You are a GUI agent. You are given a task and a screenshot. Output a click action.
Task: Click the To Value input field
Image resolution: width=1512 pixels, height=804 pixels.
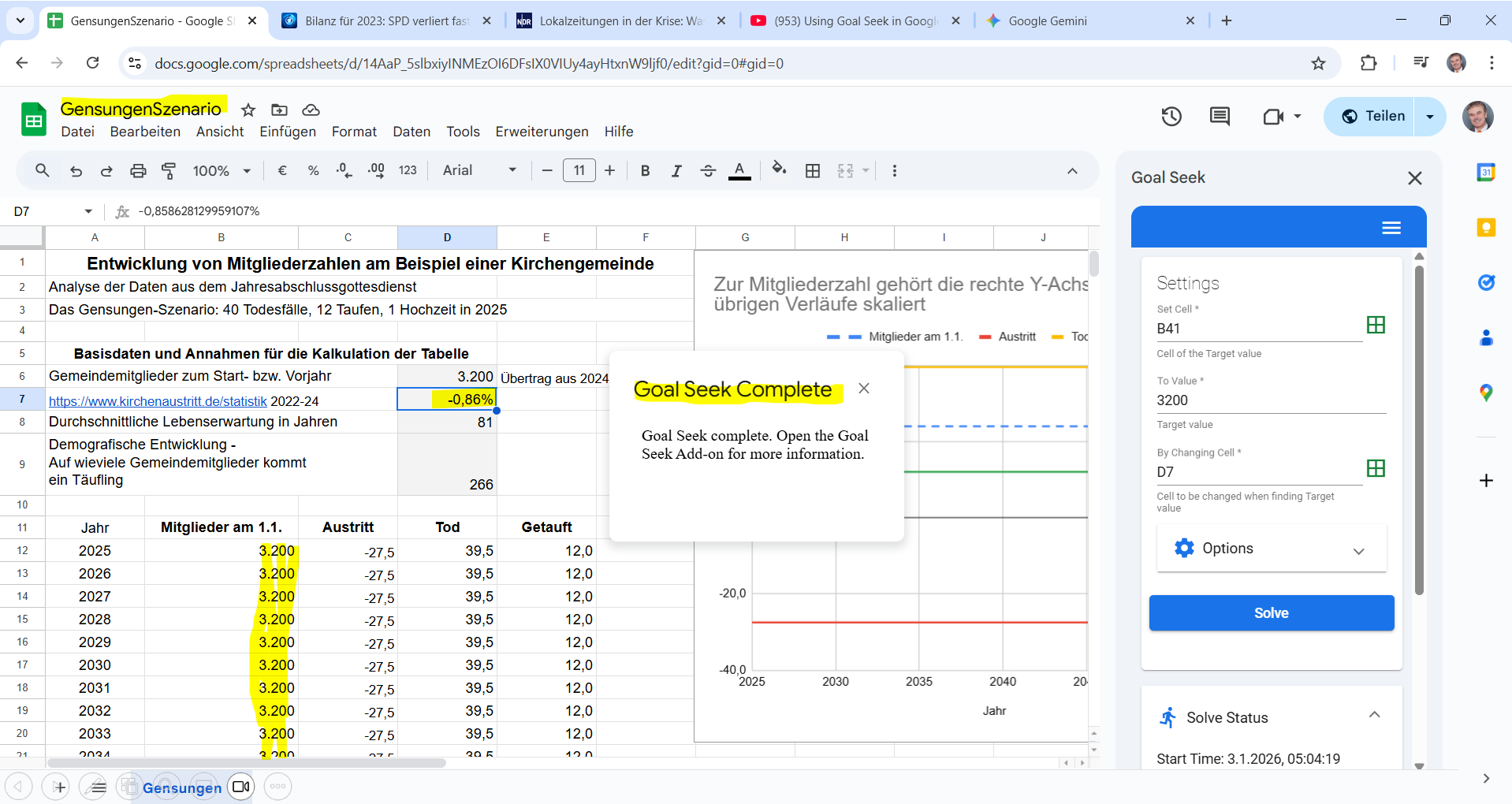coord(1269,400)
